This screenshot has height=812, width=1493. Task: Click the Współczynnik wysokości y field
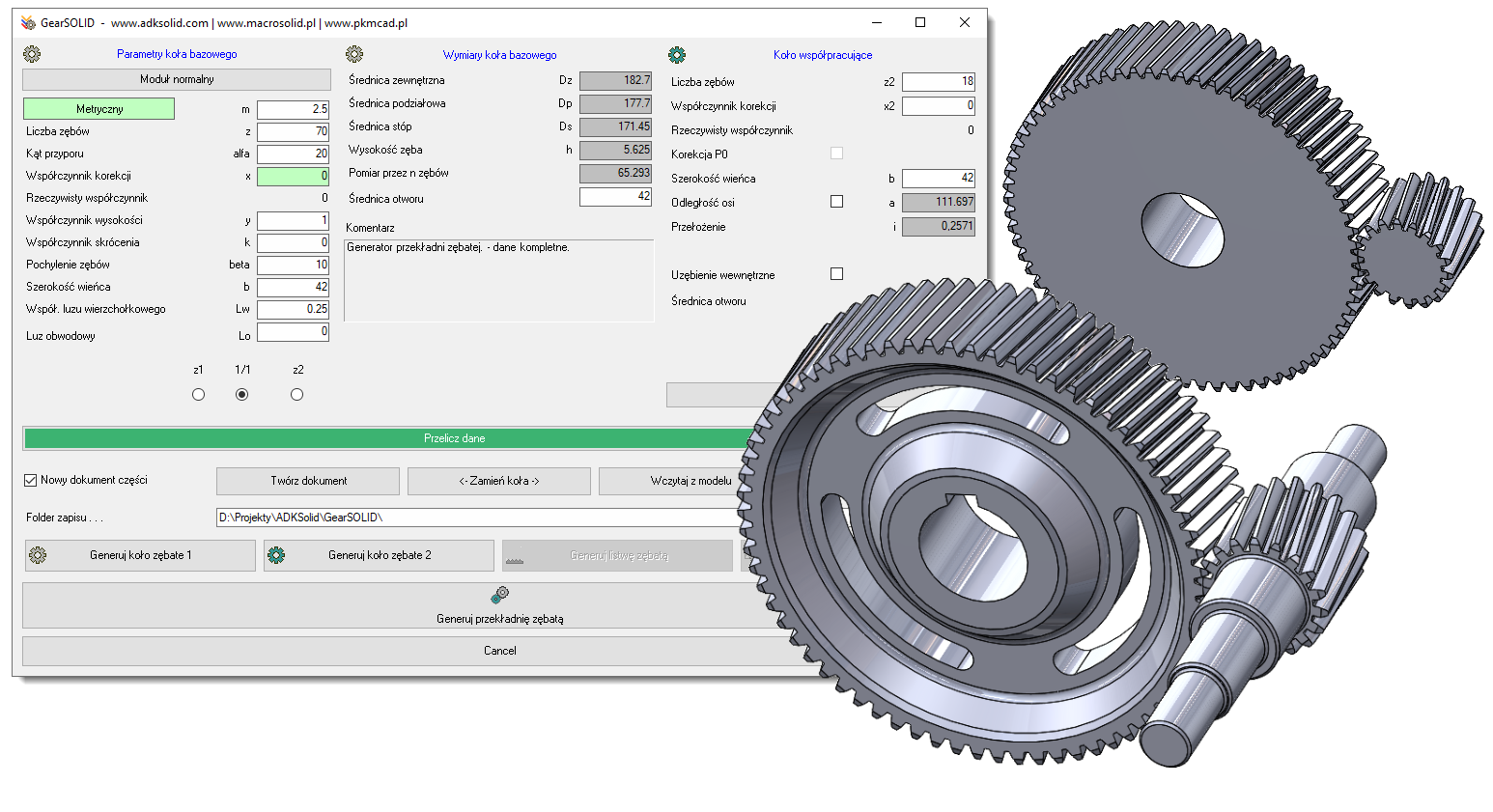pos(294,220)
